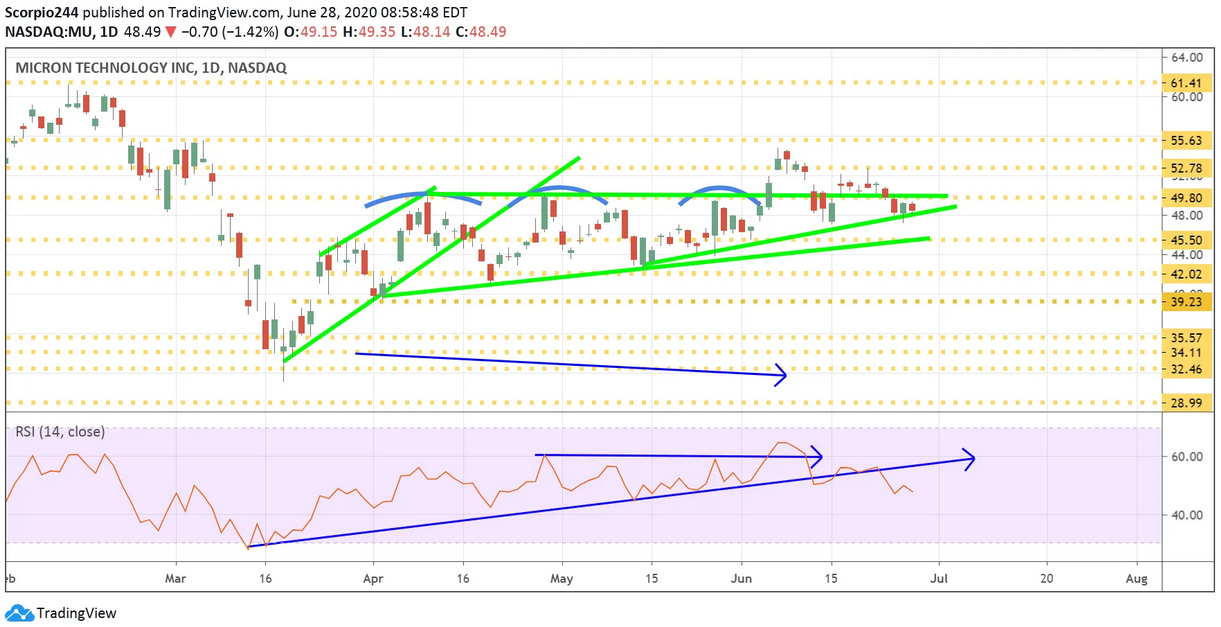Click the 16 date label between Apr and May
Image resolution: width=1221 pixels, height=627 pixels.
(x=465, y=578)
